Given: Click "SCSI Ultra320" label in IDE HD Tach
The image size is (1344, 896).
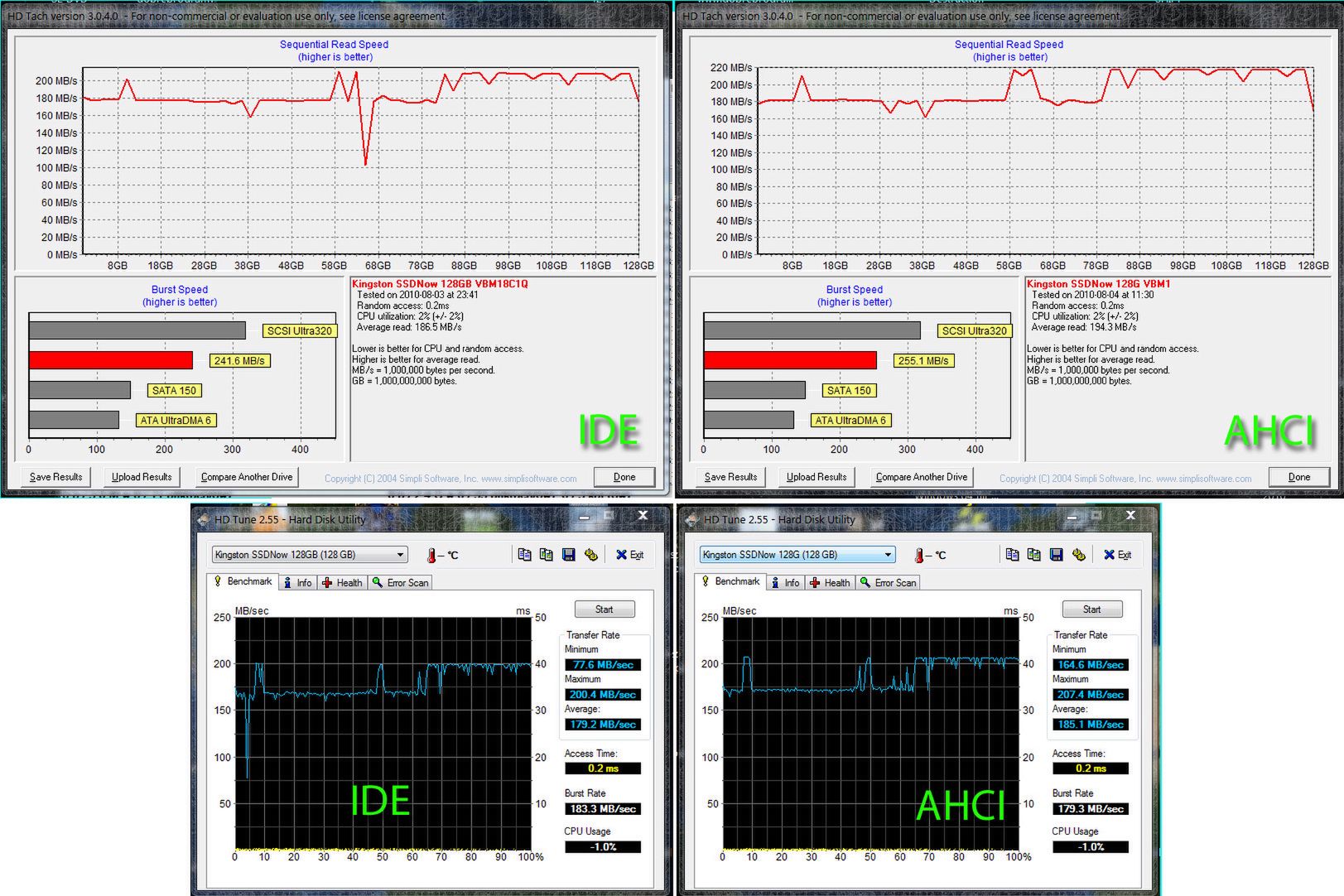Looking at the screenshot, I should pyautogui.click(x=299, y=331).
